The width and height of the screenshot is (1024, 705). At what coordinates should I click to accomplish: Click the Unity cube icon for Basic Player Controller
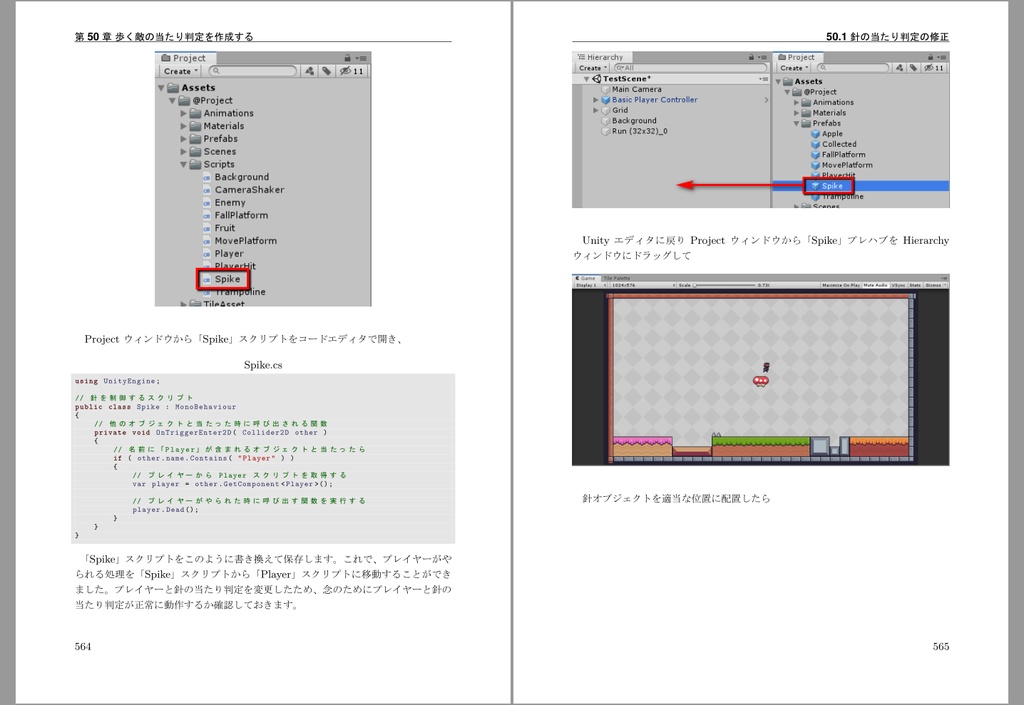pos(605,100)
